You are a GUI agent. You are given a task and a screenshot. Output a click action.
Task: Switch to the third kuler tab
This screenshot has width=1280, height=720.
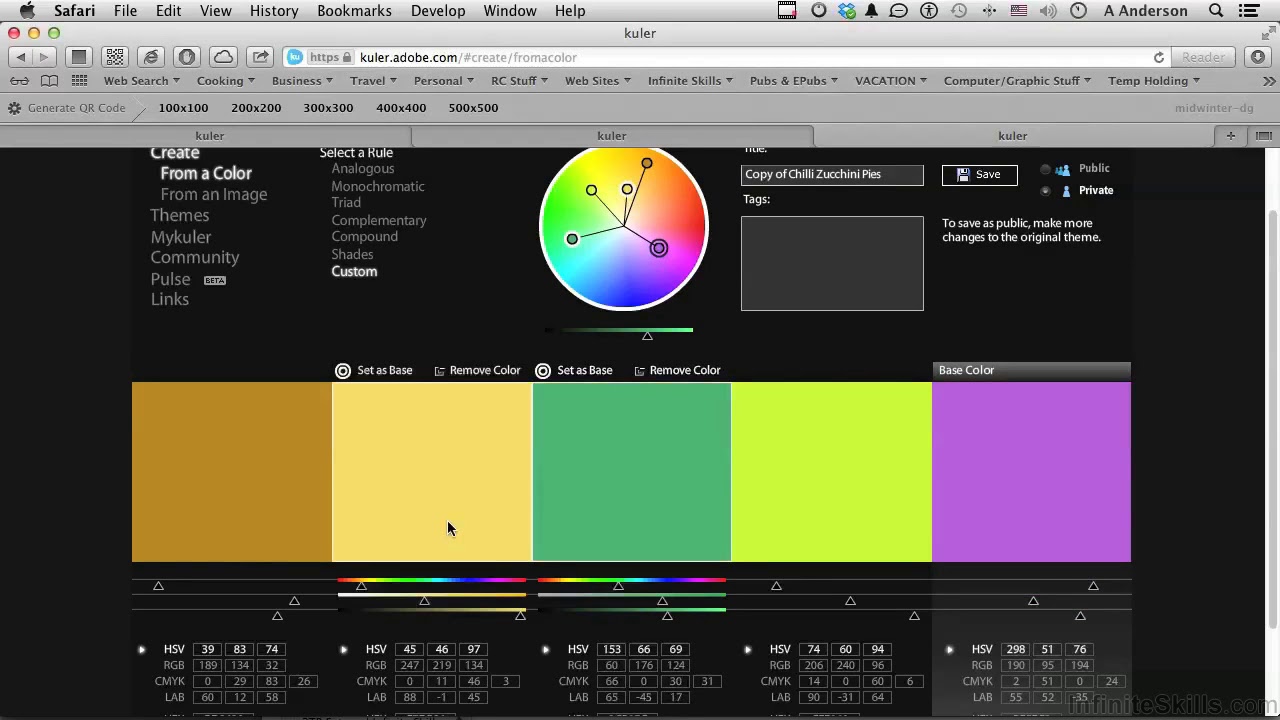pos(1013,136)
